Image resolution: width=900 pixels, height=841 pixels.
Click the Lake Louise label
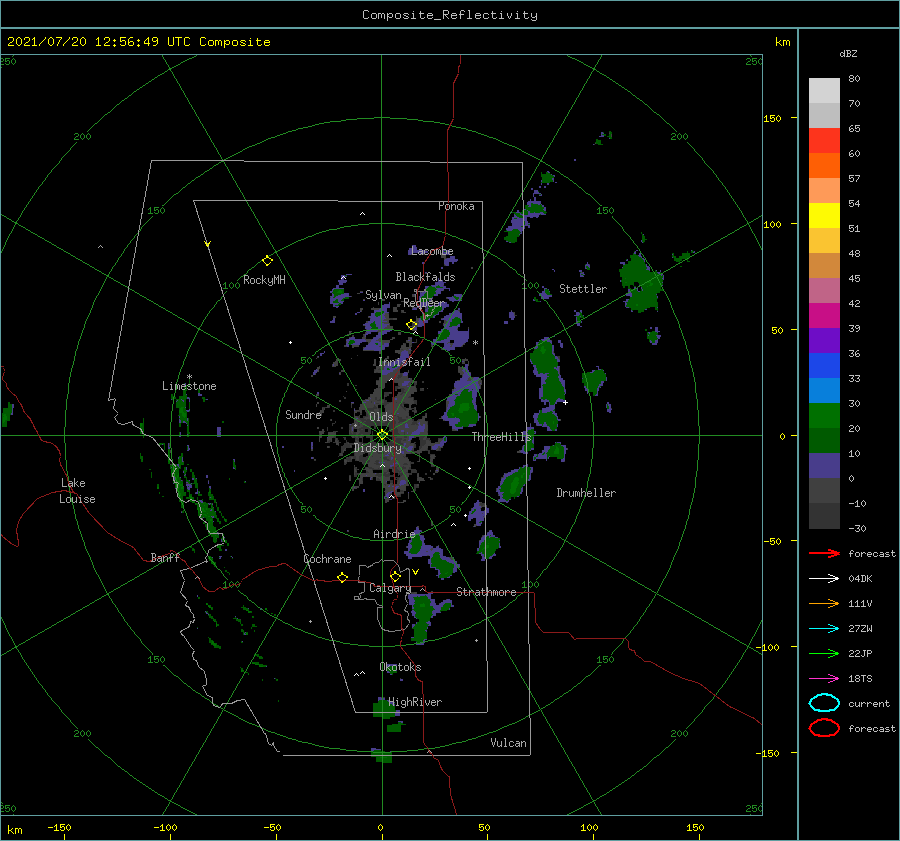(x=77, y=491)
